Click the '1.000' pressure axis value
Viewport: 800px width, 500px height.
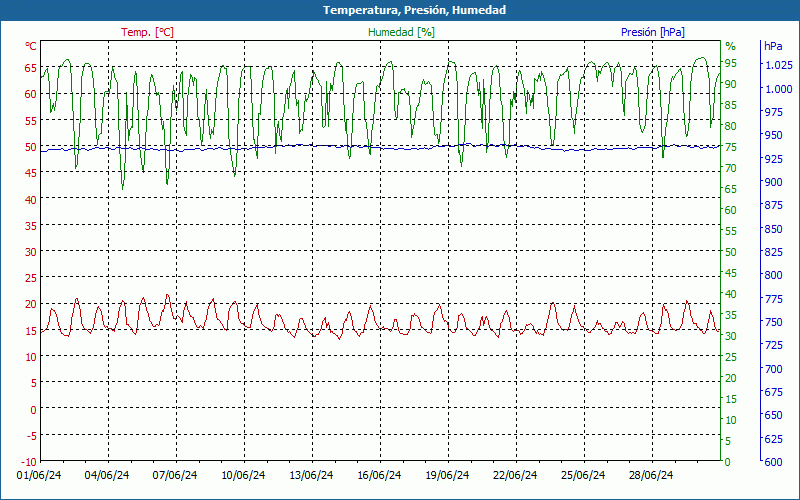point(779,89)
